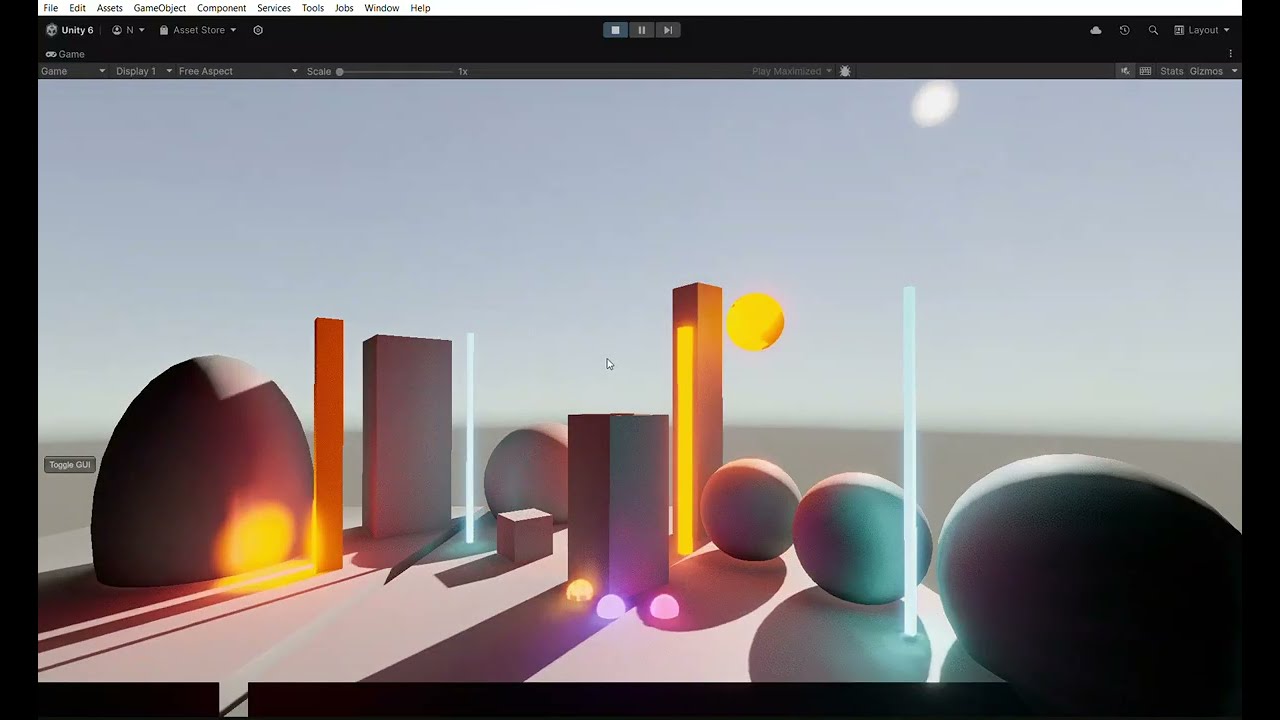Open the Edit menu
Screen dimensions: 1280x720
77,8
